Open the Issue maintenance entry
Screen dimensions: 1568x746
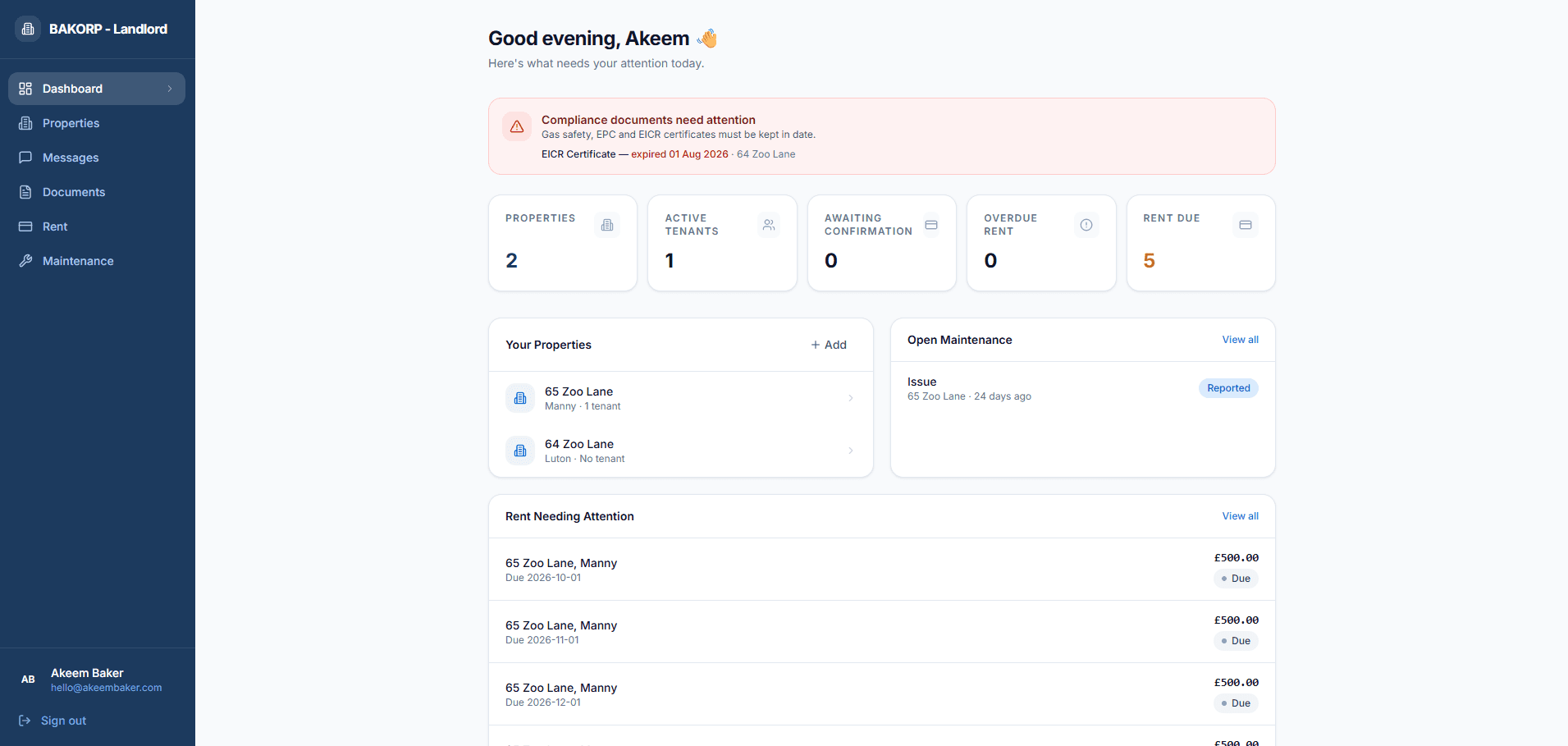coord(1082,388)
